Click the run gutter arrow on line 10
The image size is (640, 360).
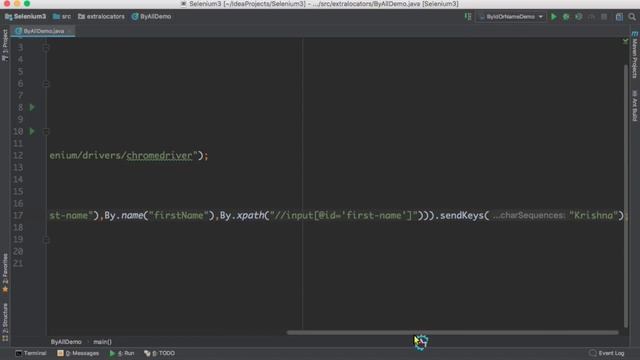[32, 131]
